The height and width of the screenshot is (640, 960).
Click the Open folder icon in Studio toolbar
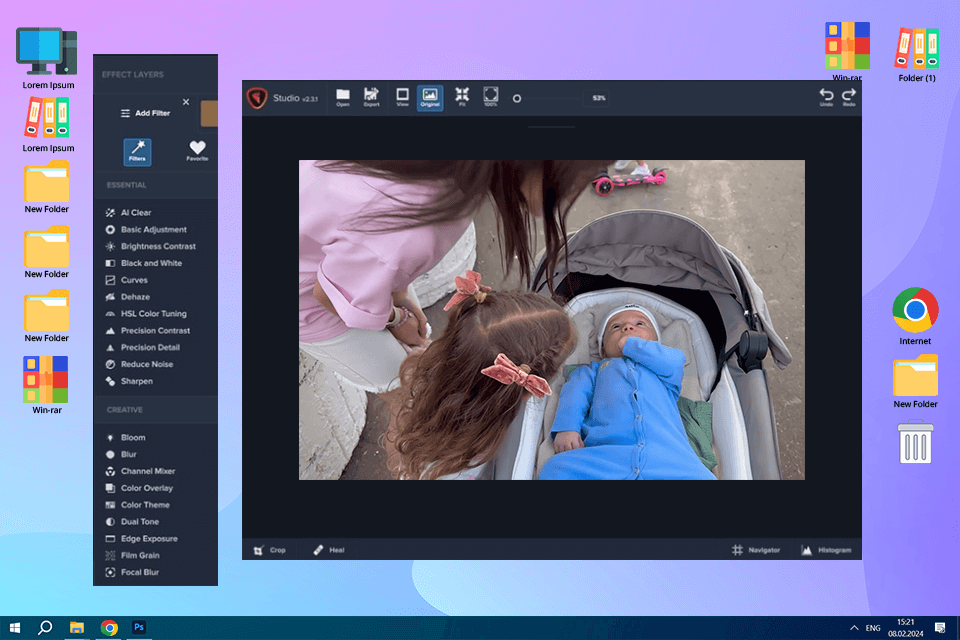point(343,97)
